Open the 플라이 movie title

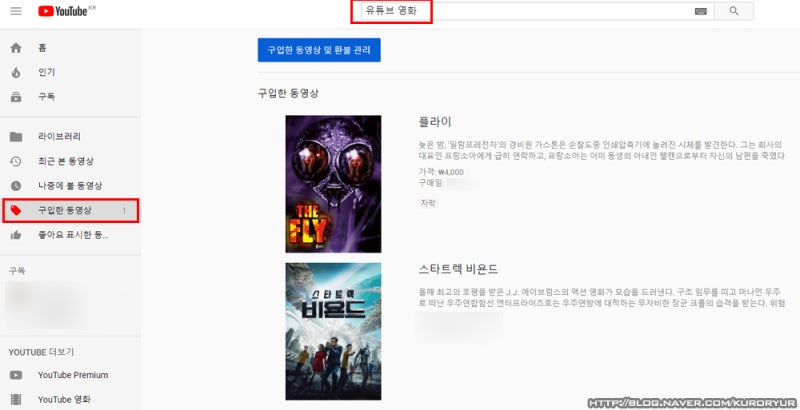(435, 122)
